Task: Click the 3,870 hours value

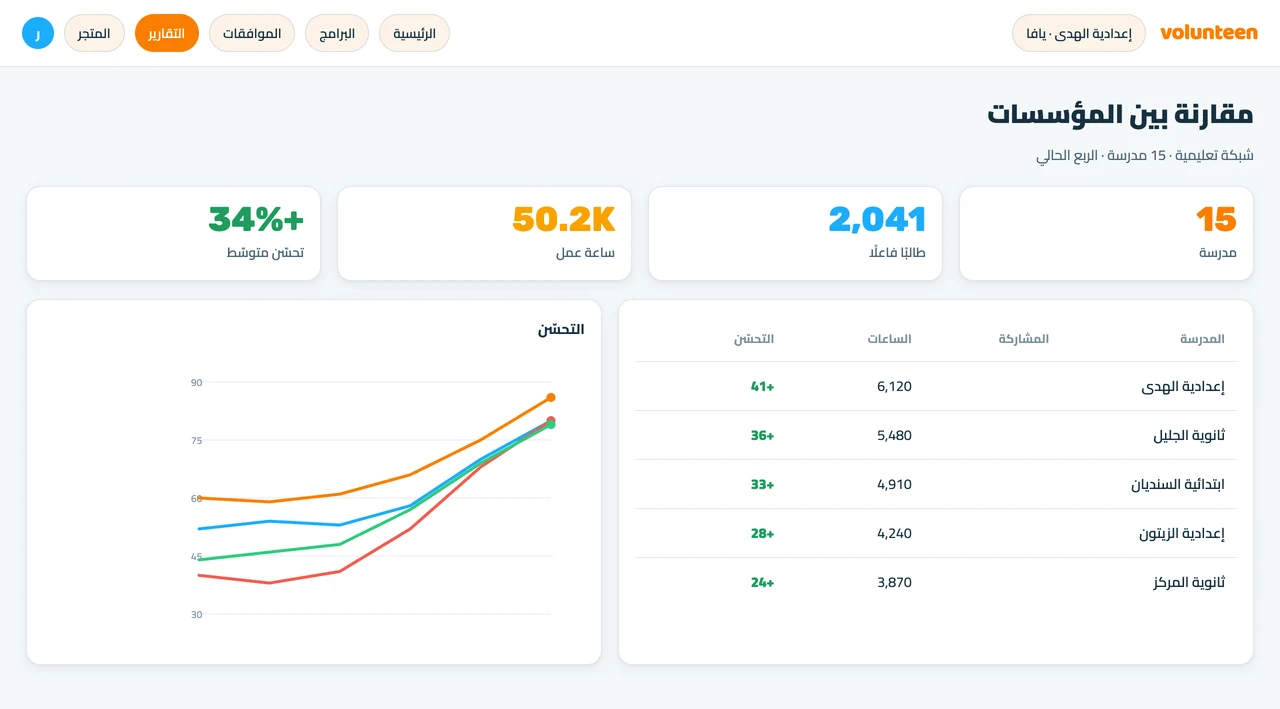Action: (x=894, y=582)
